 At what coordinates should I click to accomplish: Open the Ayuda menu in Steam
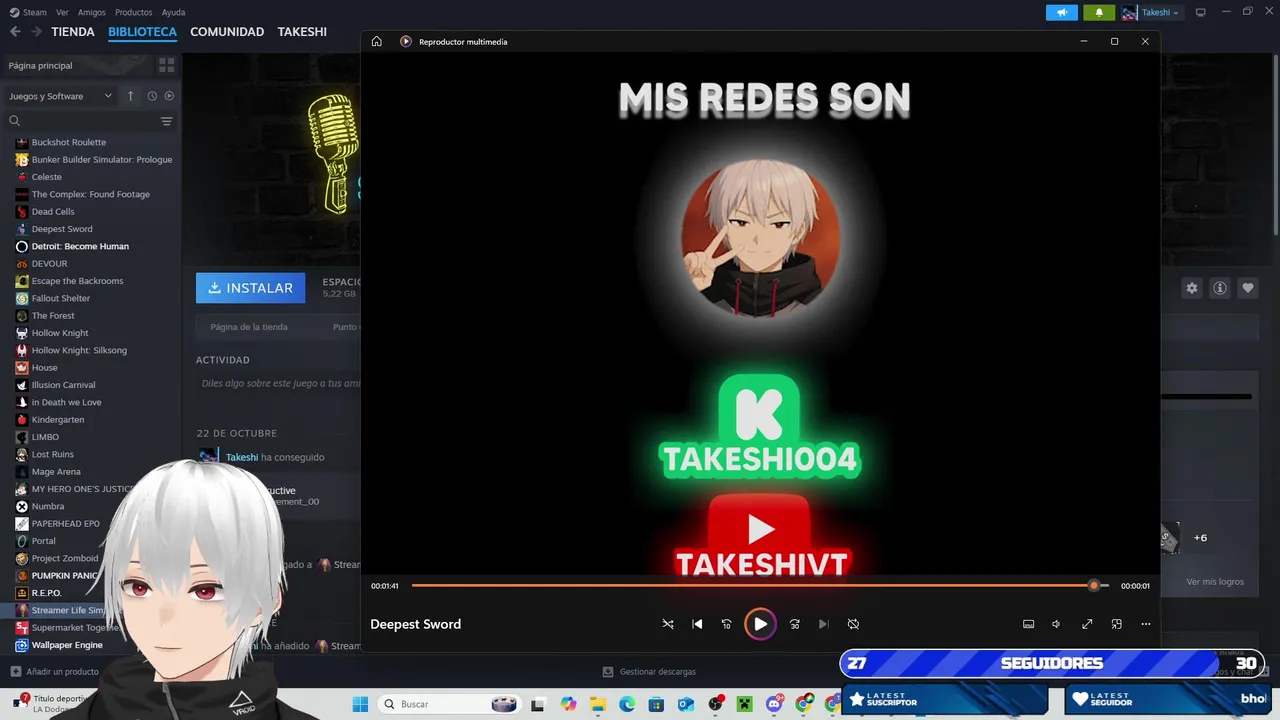(x=173, y=12)
